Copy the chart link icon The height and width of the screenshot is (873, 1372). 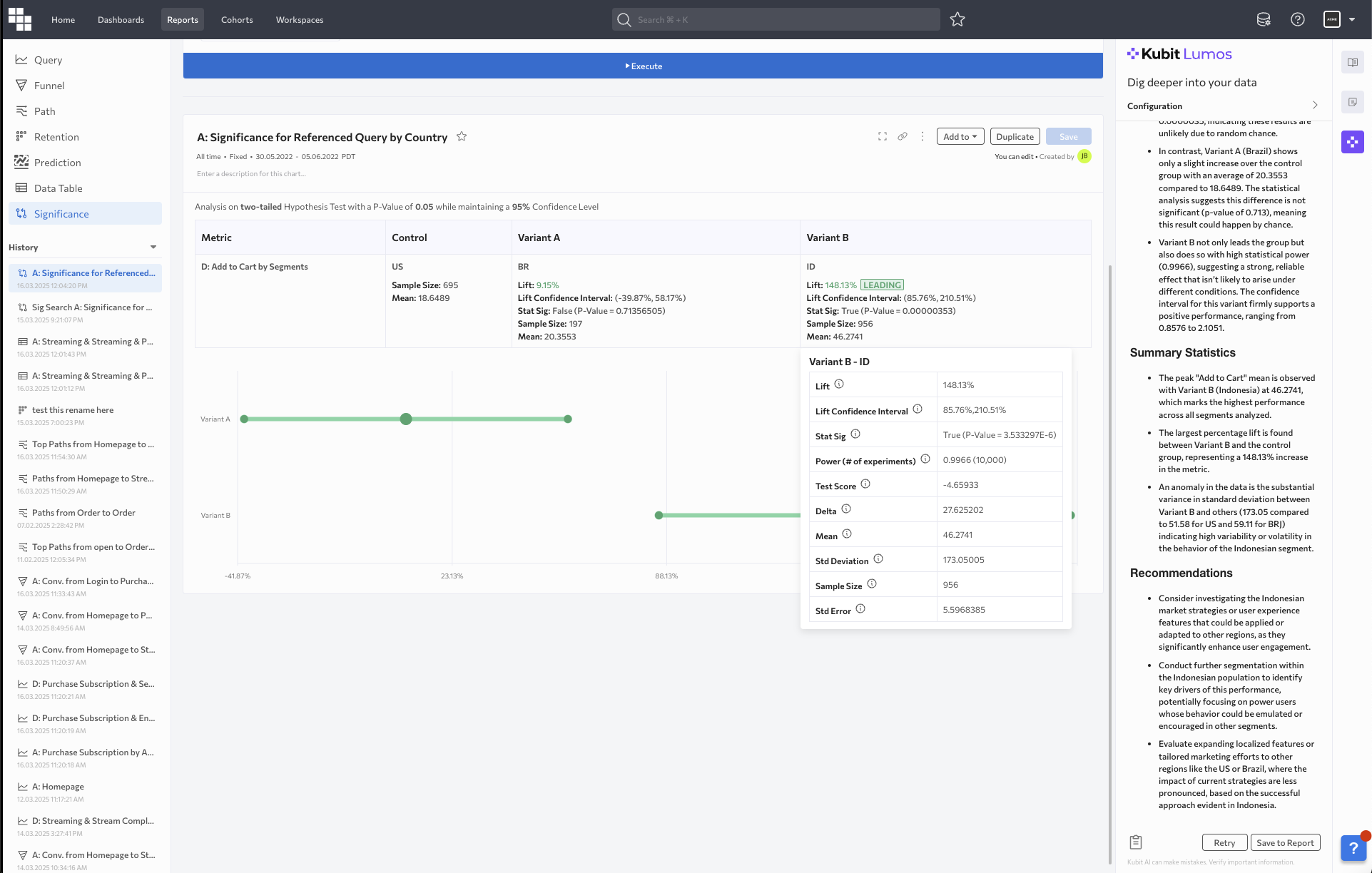tap(903, 136)
